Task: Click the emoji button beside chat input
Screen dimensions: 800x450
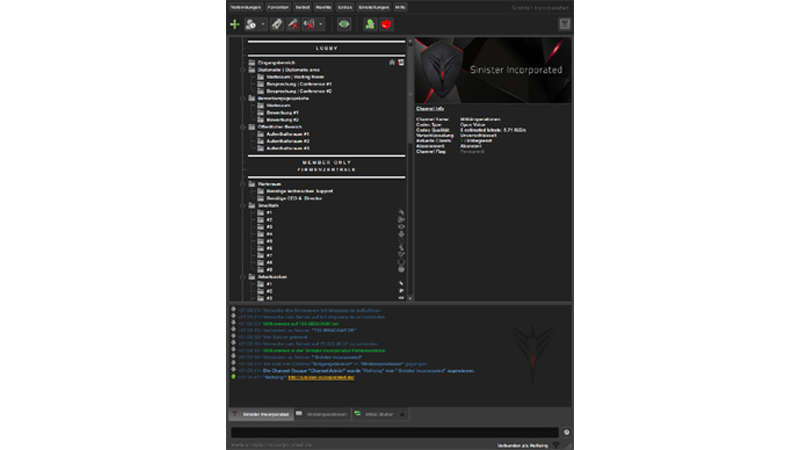Action: 566,432
